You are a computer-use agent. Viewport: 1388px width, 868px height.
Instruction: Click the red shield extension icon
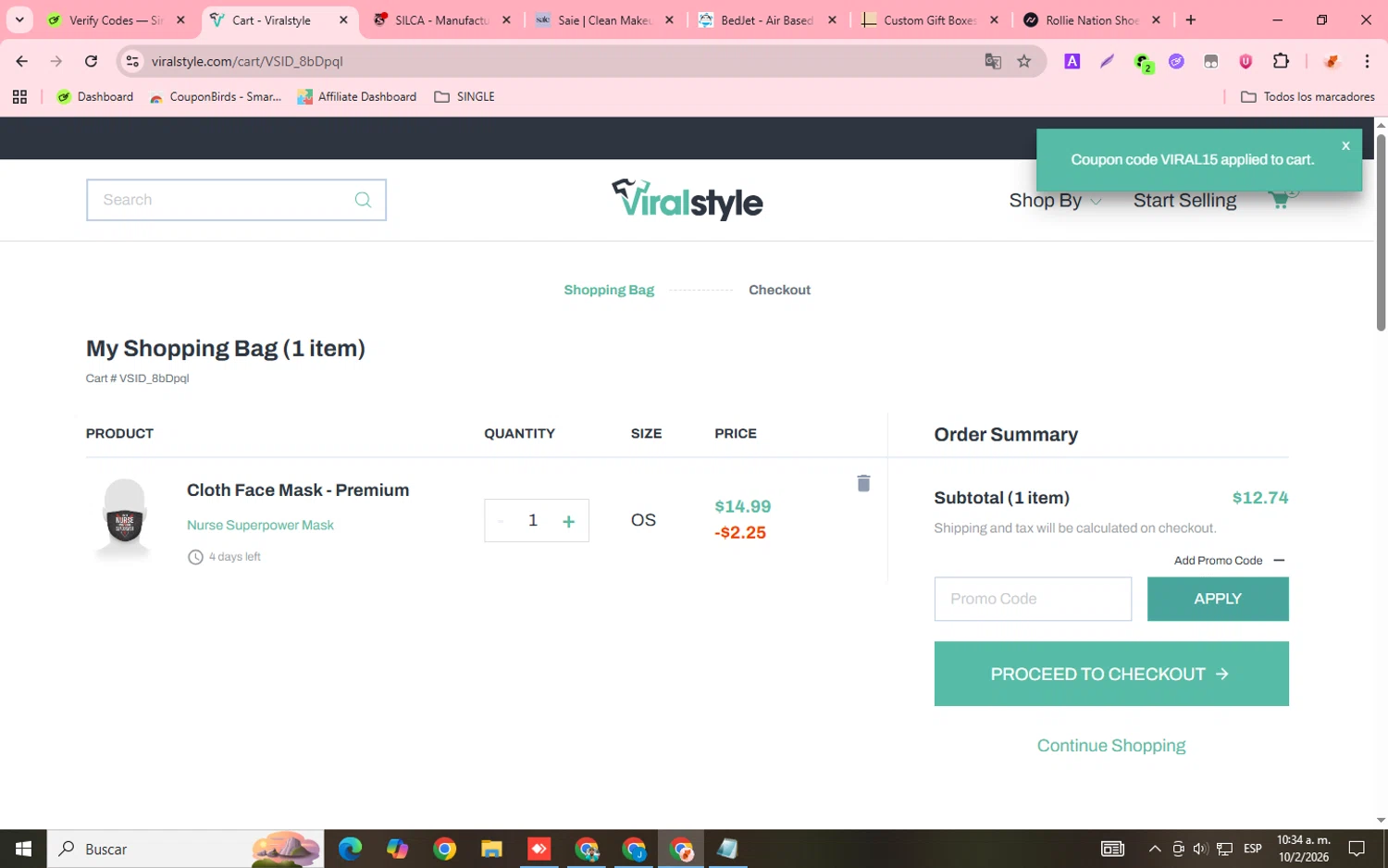click(1245, 61)
